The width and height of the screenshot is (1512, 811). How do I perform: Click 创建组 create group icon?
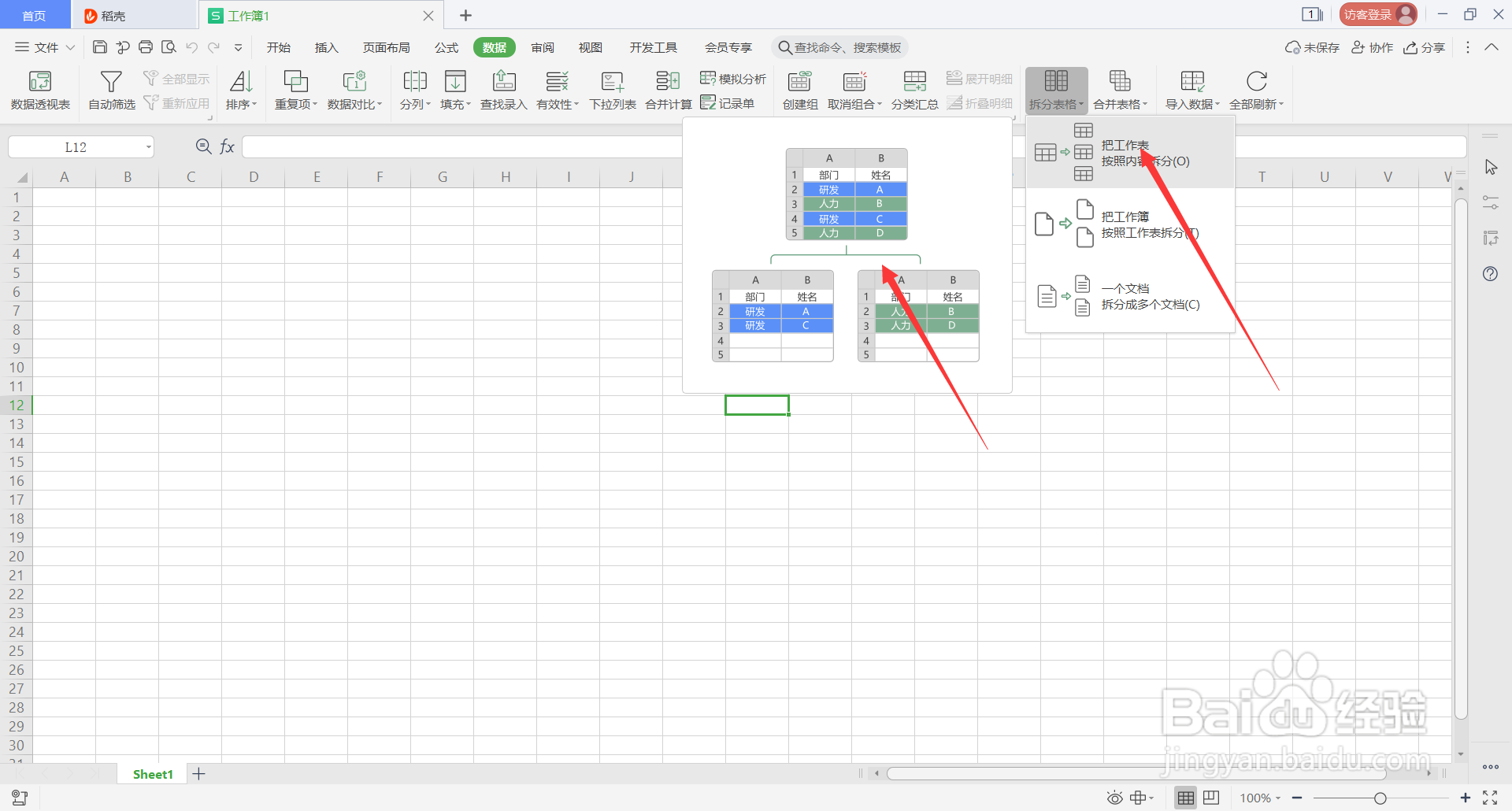coord(799,81)
